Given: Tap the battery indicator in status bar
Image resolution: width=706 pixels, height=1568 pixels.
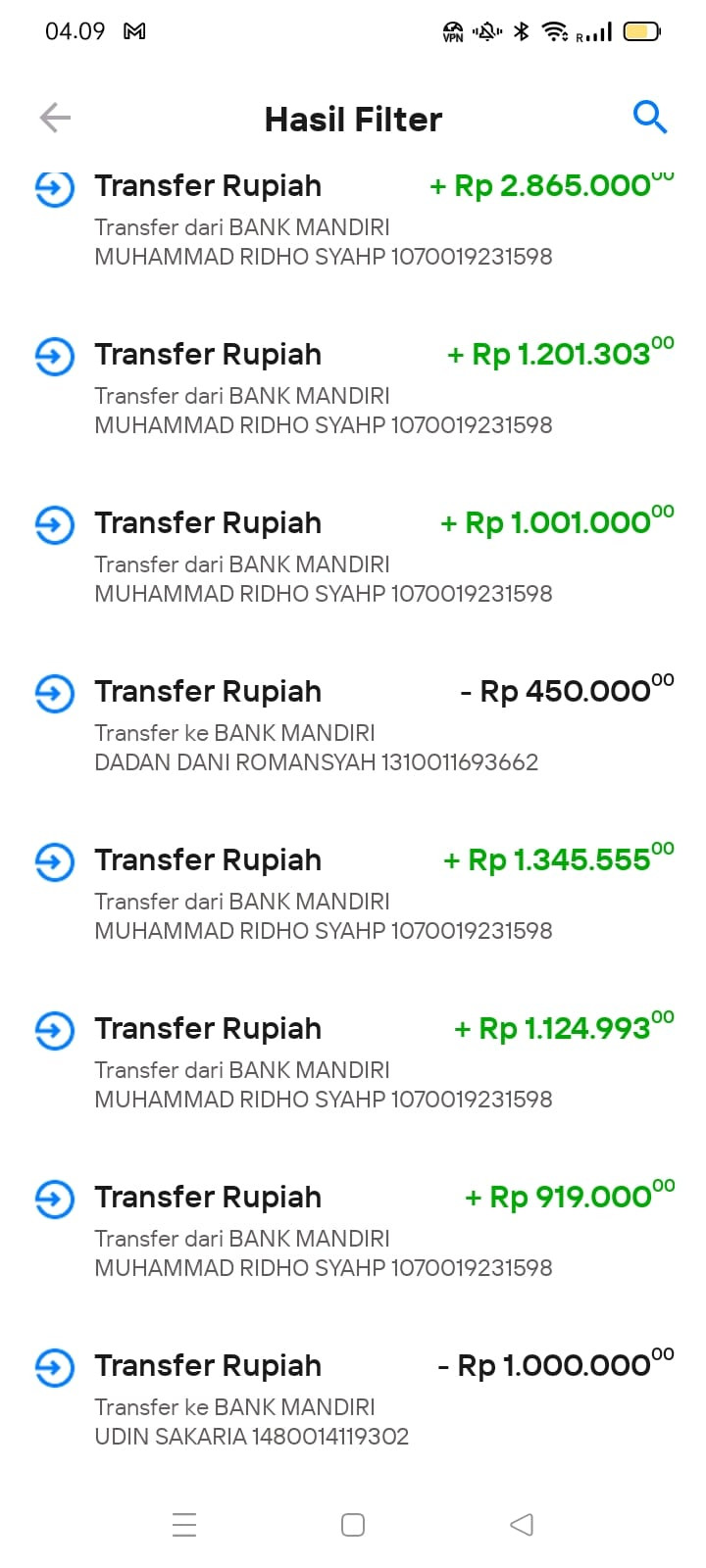Looking at the screenshot, I should [642, 31].
